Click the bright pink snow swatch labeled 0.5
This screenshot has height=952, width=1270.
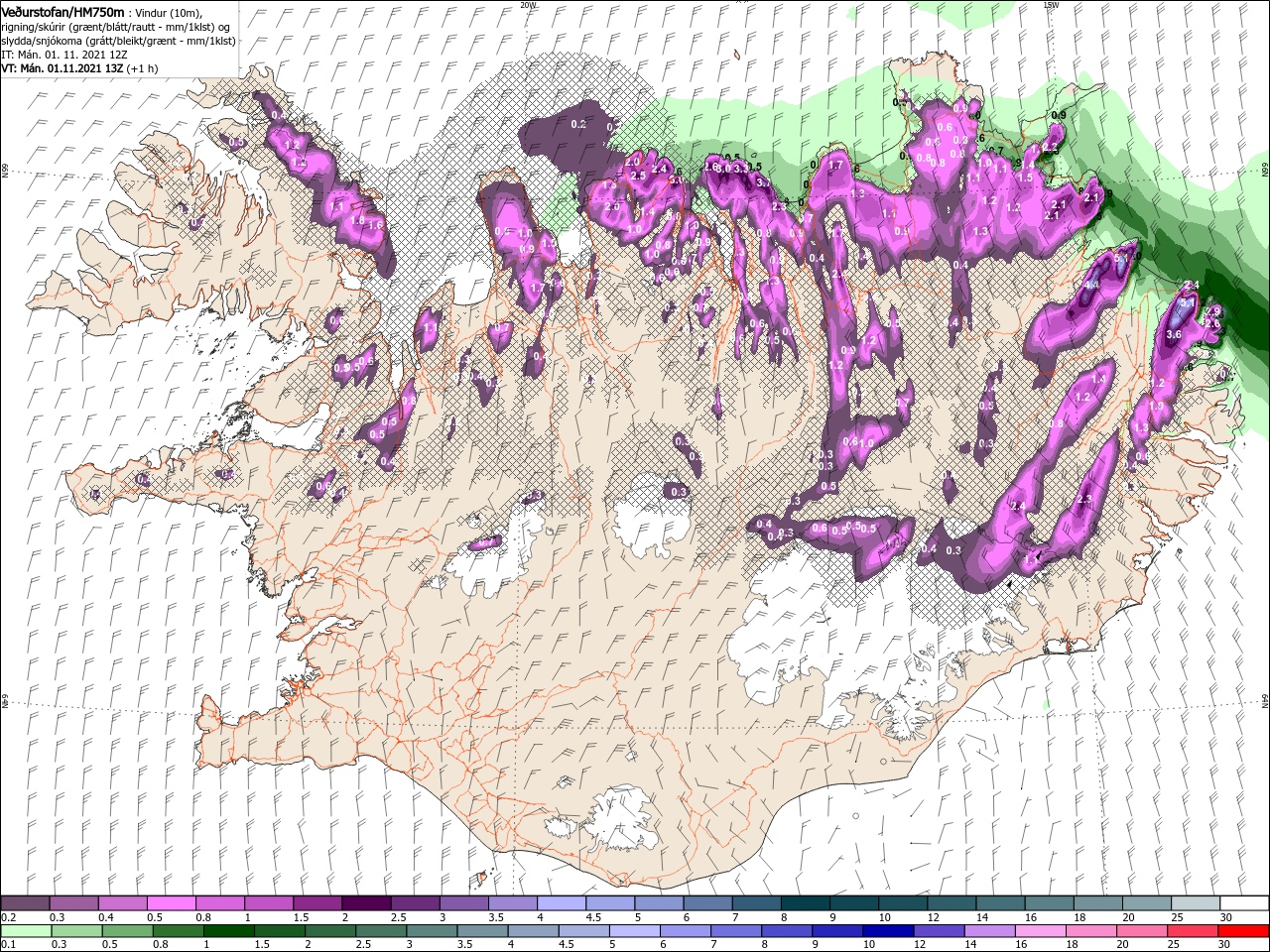point(171,903)
